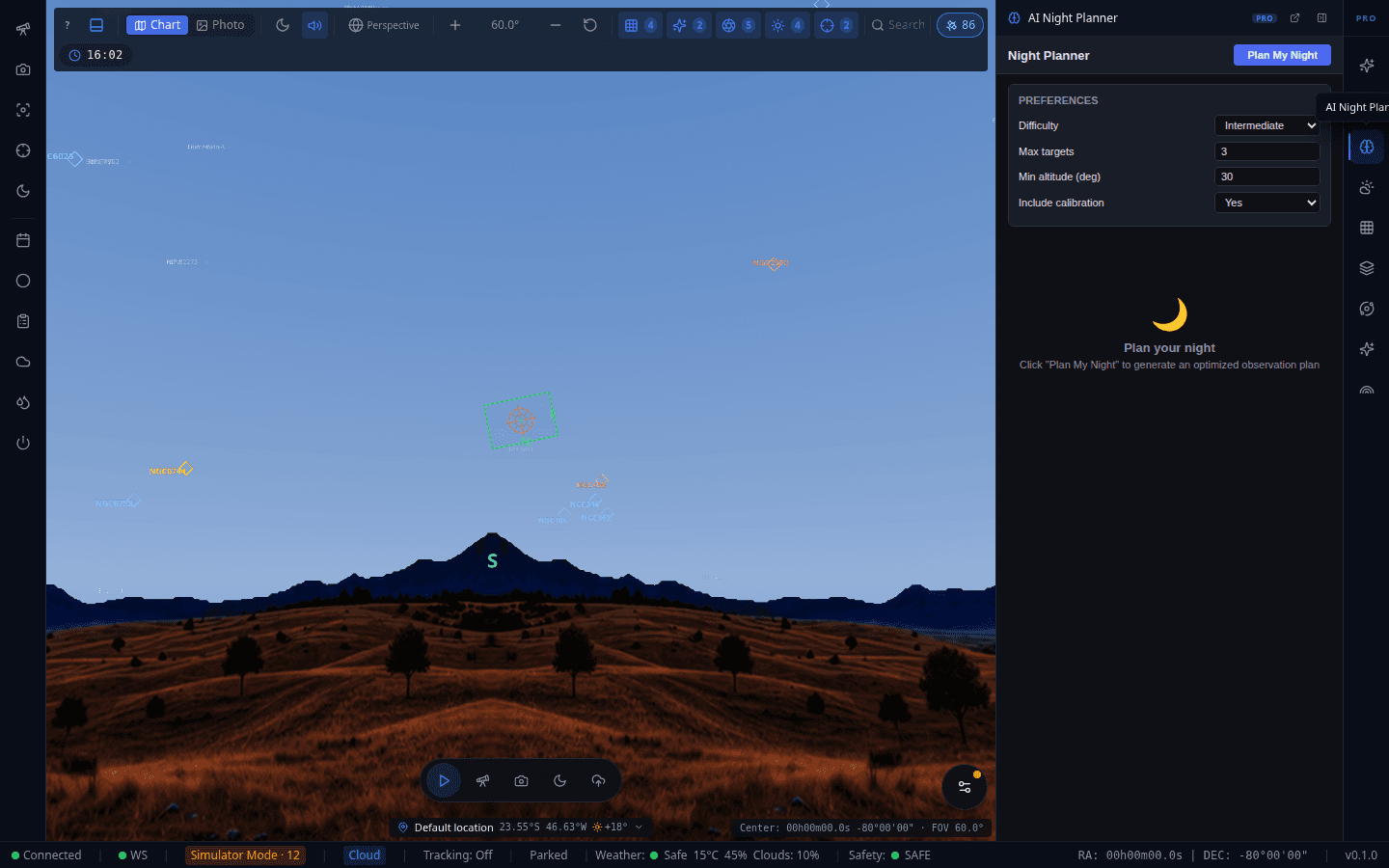Open the grid table panel in right rail
1389x868 pixels.
coord(1367,228)
